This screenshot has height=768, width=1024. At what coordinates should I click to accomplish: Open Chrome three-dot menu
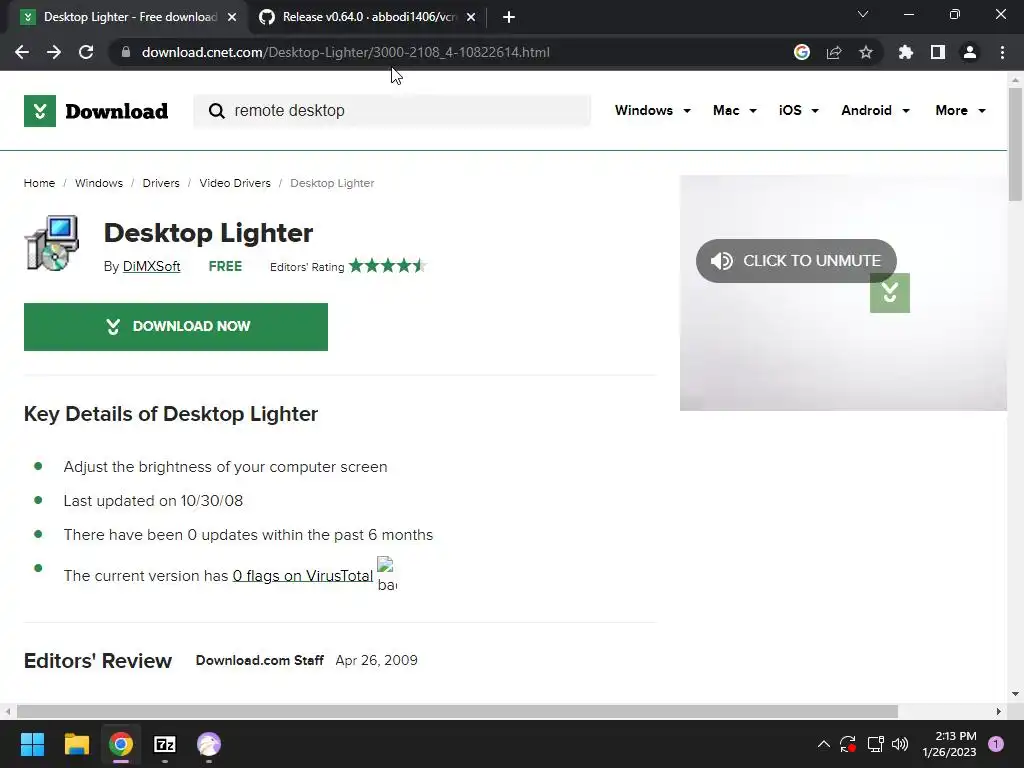click(x=1002, y=52)
